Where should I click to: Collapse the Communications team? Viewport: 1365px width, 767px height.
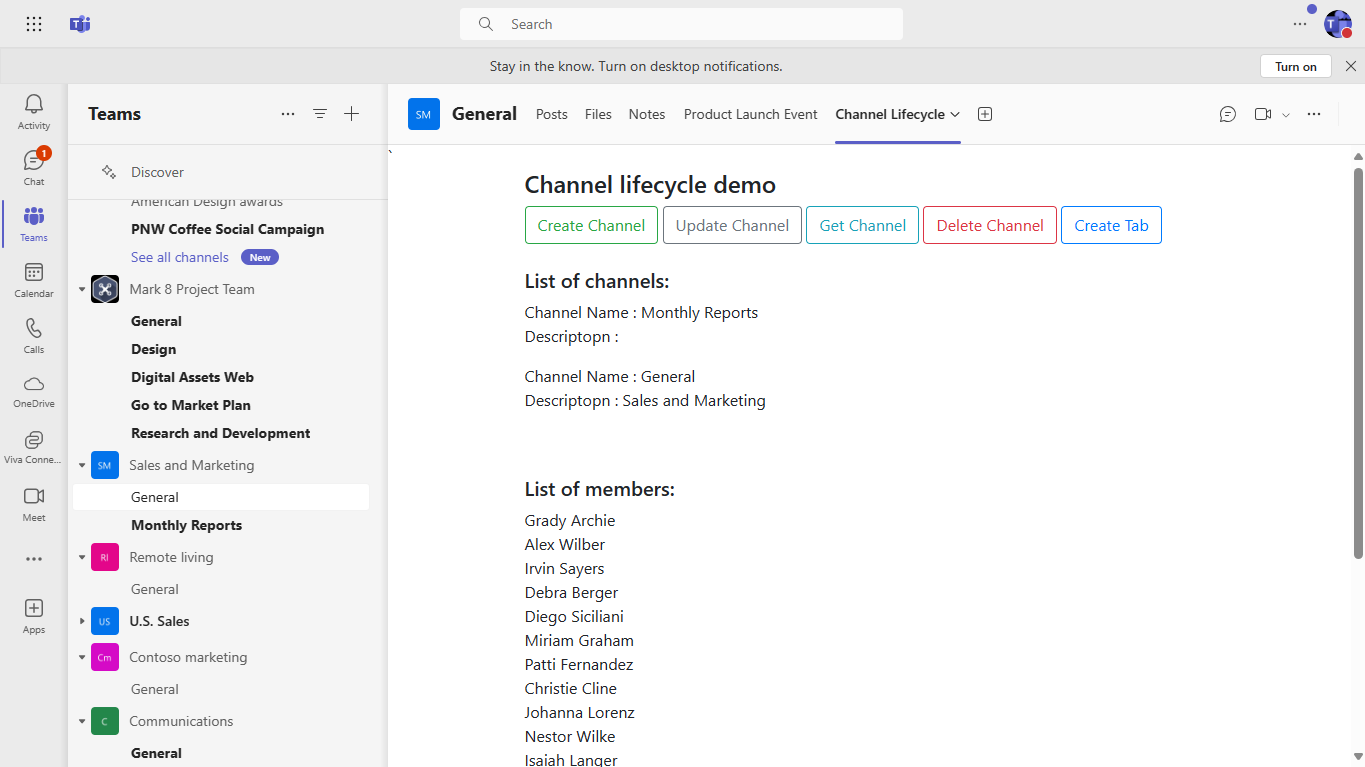tap(82, 721)
